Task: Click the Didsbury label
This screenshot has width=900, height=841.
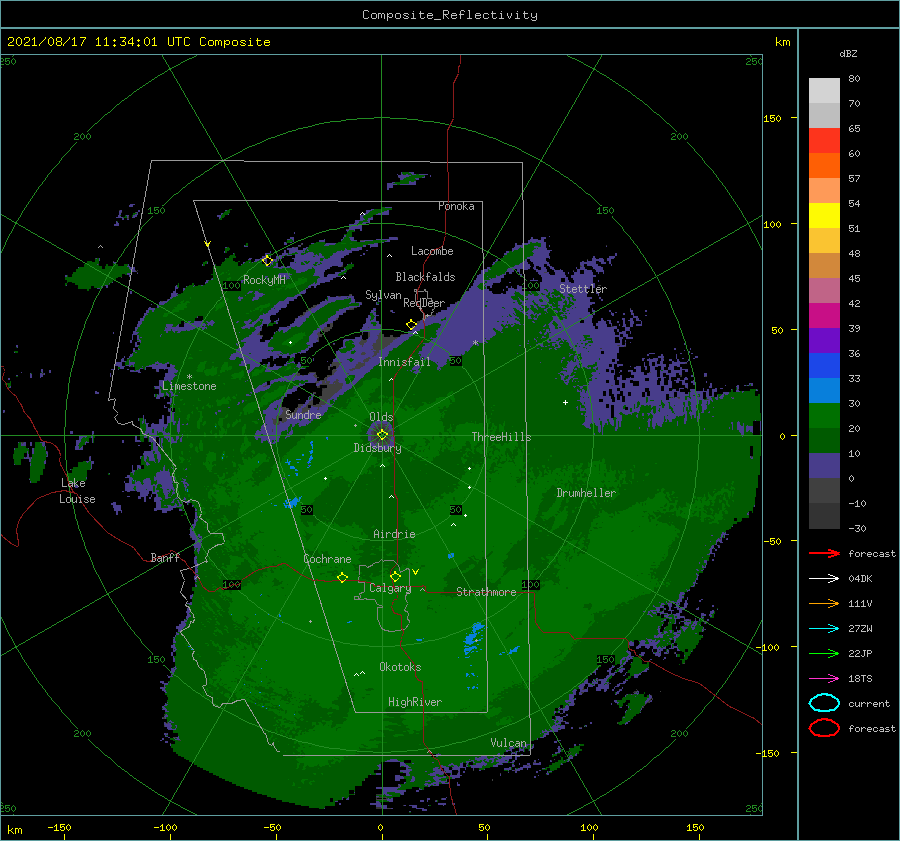Action: pyautogui.click(x=377, y=448)
